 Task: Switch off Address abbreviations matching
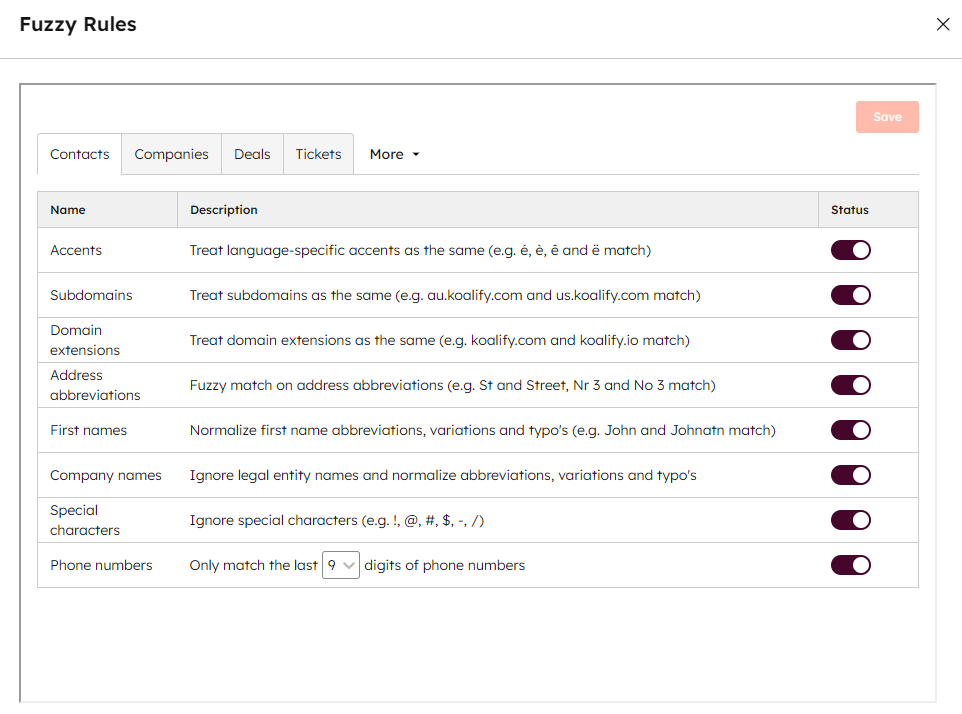point(850,385)
